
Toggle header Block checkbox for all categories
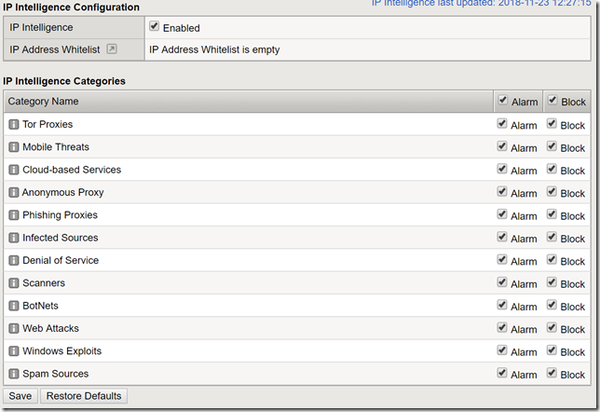pos(552,100)
